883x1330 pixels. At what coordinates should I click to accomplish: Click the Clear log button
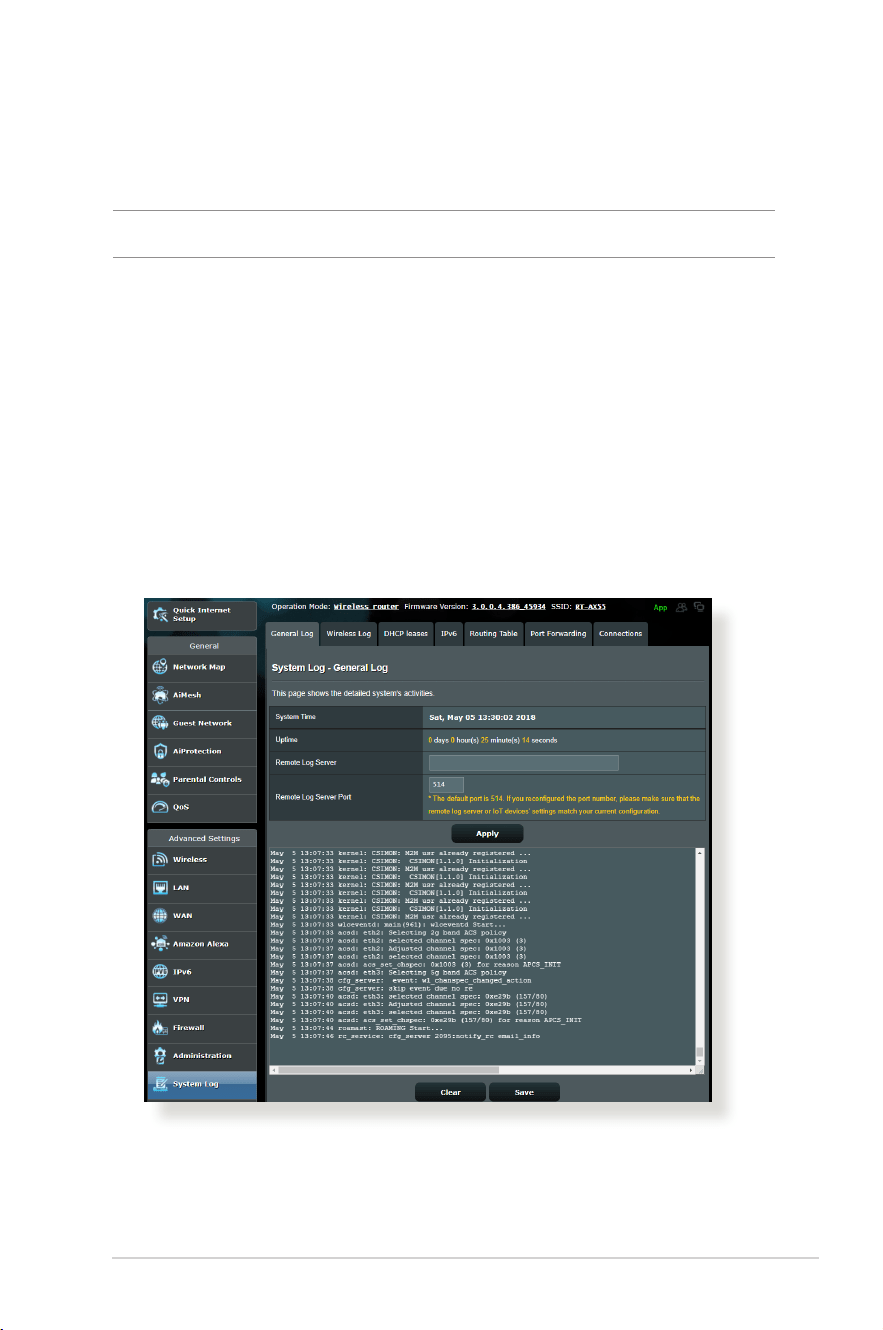(451, 1092)
